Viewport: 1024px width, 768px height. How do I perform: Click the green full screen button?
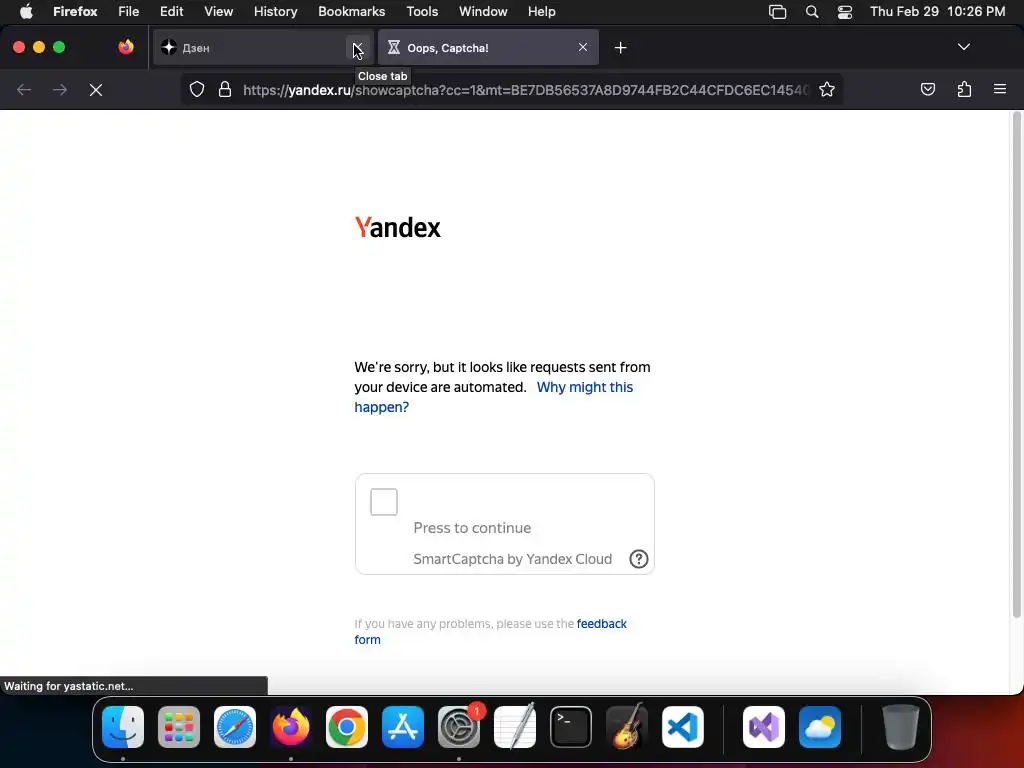click(x=59, y=47)
